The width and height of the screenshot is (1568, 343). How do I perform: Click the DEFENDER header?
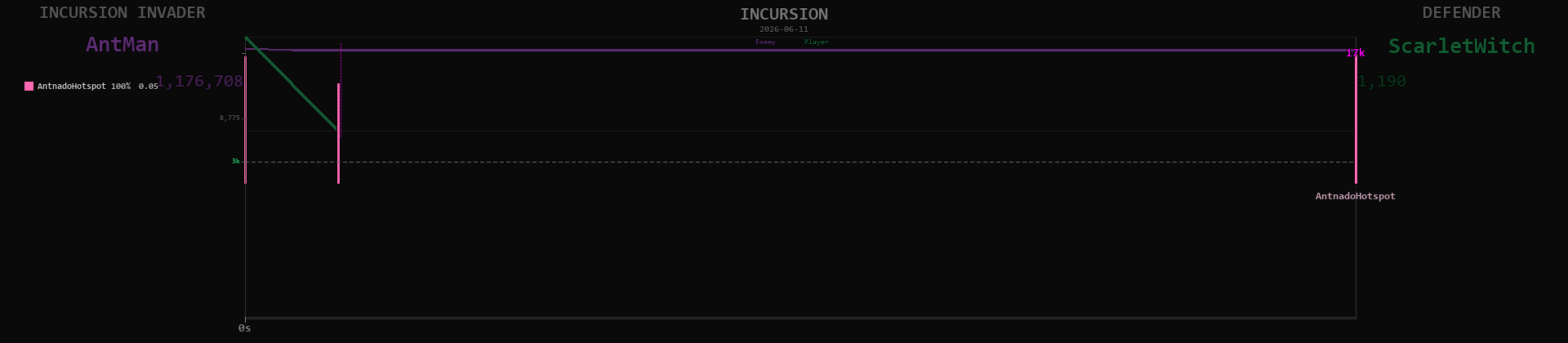tap(1461, 13)
